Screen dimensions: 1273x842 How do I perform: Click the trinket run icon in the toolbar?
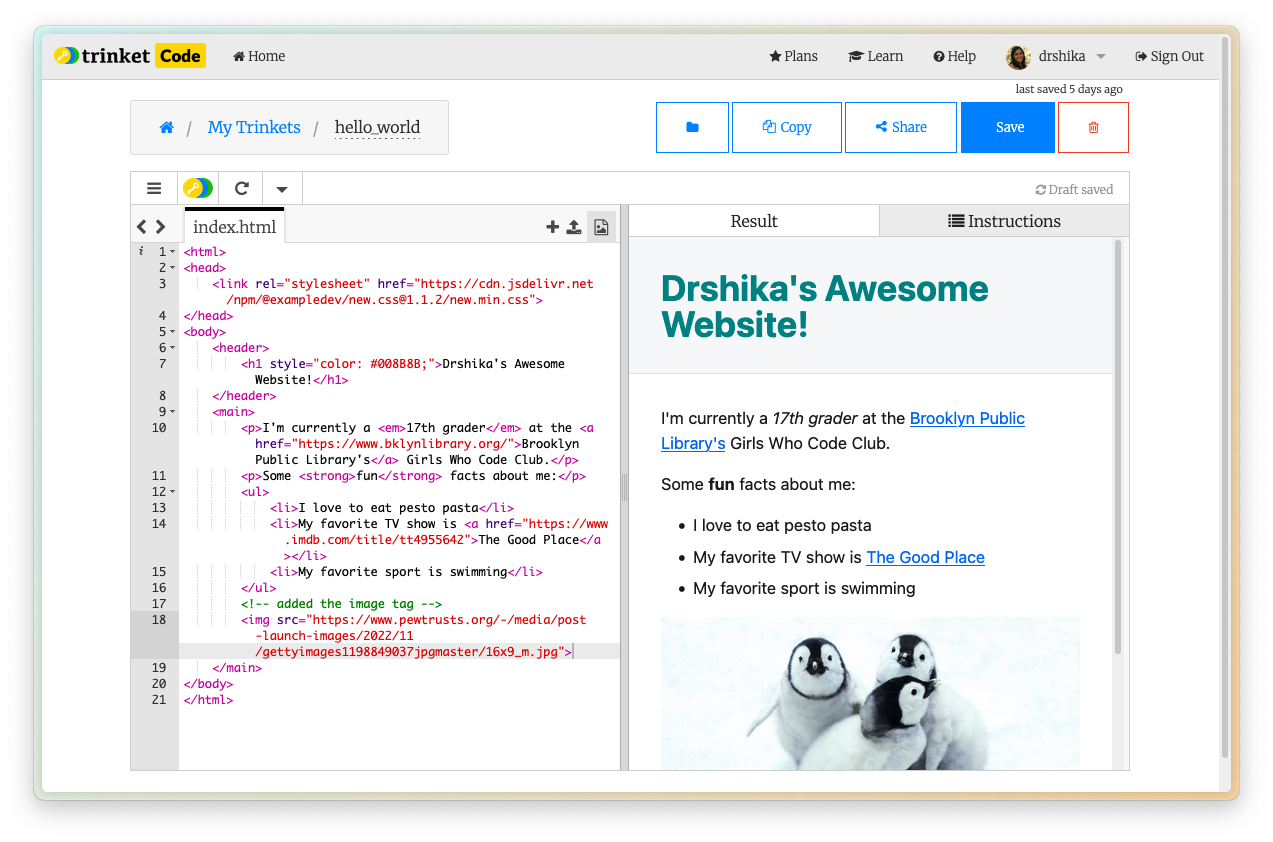coord(198,188)
